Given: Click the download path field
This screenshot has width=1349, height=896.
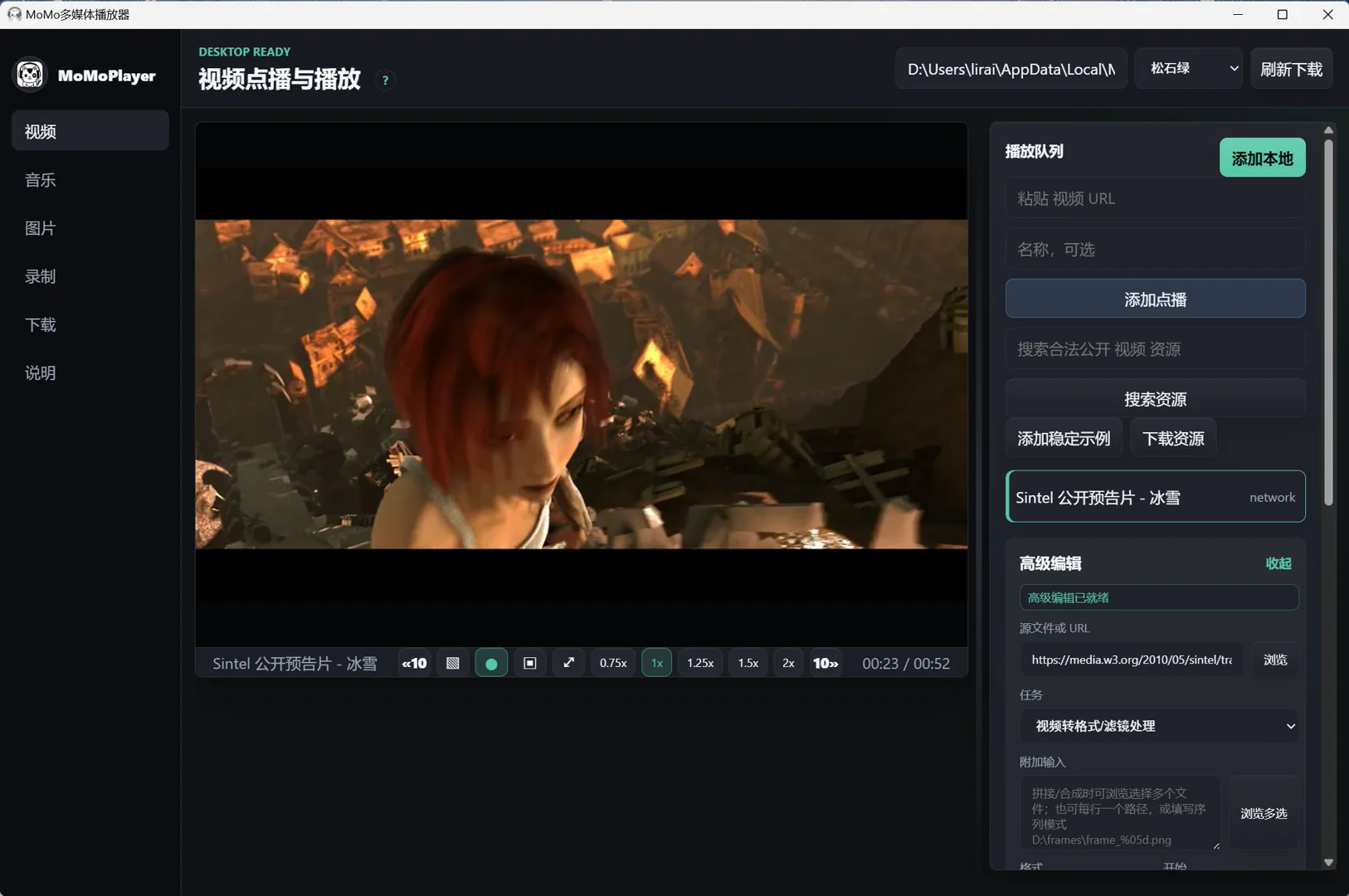Looking at the screenshot, I should (1011, 69).
